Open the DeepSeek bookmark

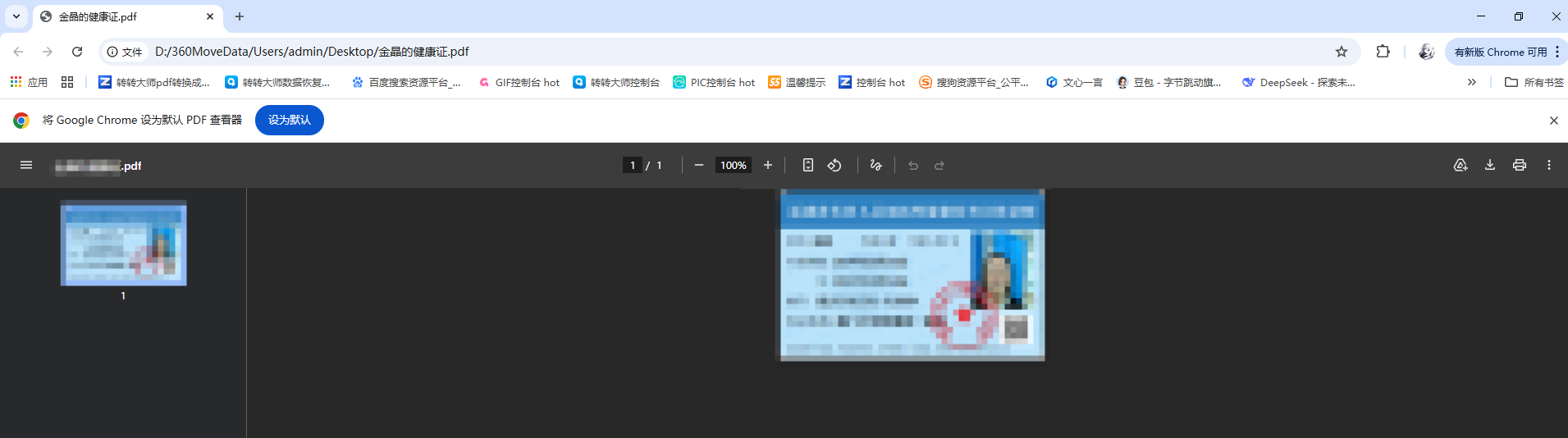pyautogui.click(x=1299, y=82)
